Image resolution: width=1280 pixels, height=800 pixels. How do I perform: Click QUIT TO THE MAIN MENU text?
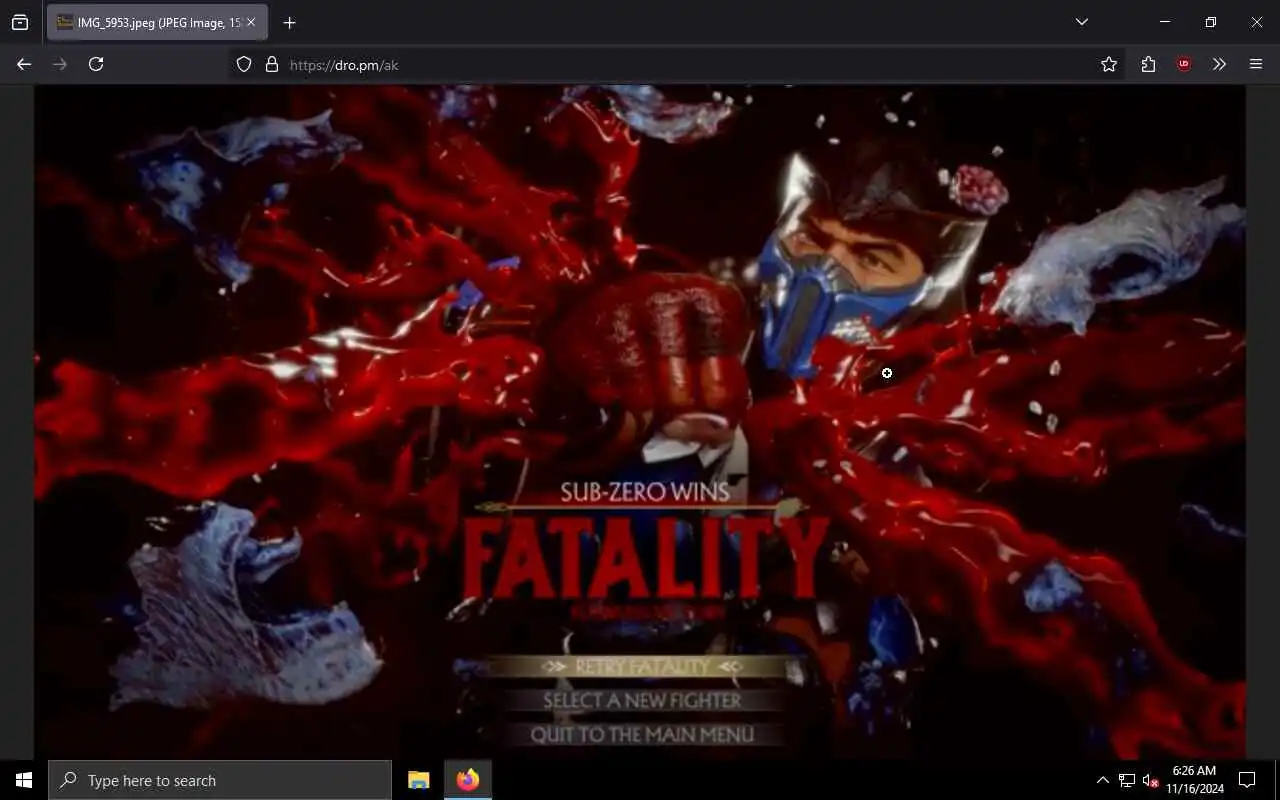(x=642, y=735)
